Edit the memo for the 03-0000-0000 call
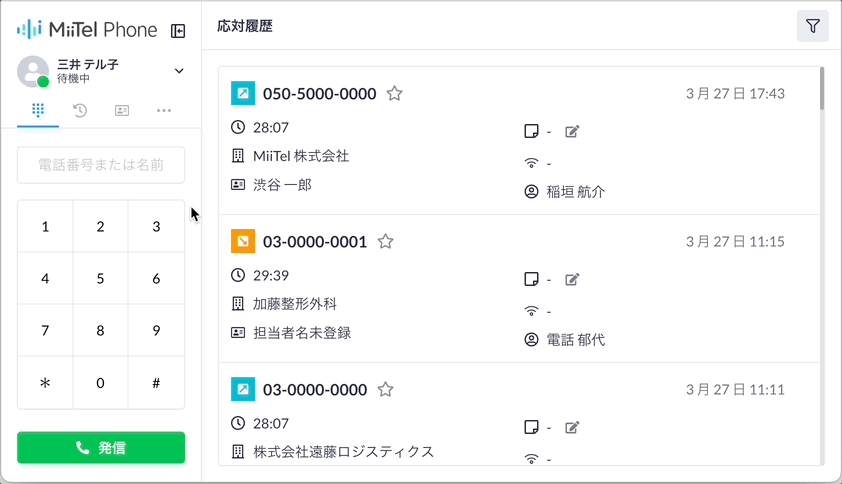 [572, 428]
